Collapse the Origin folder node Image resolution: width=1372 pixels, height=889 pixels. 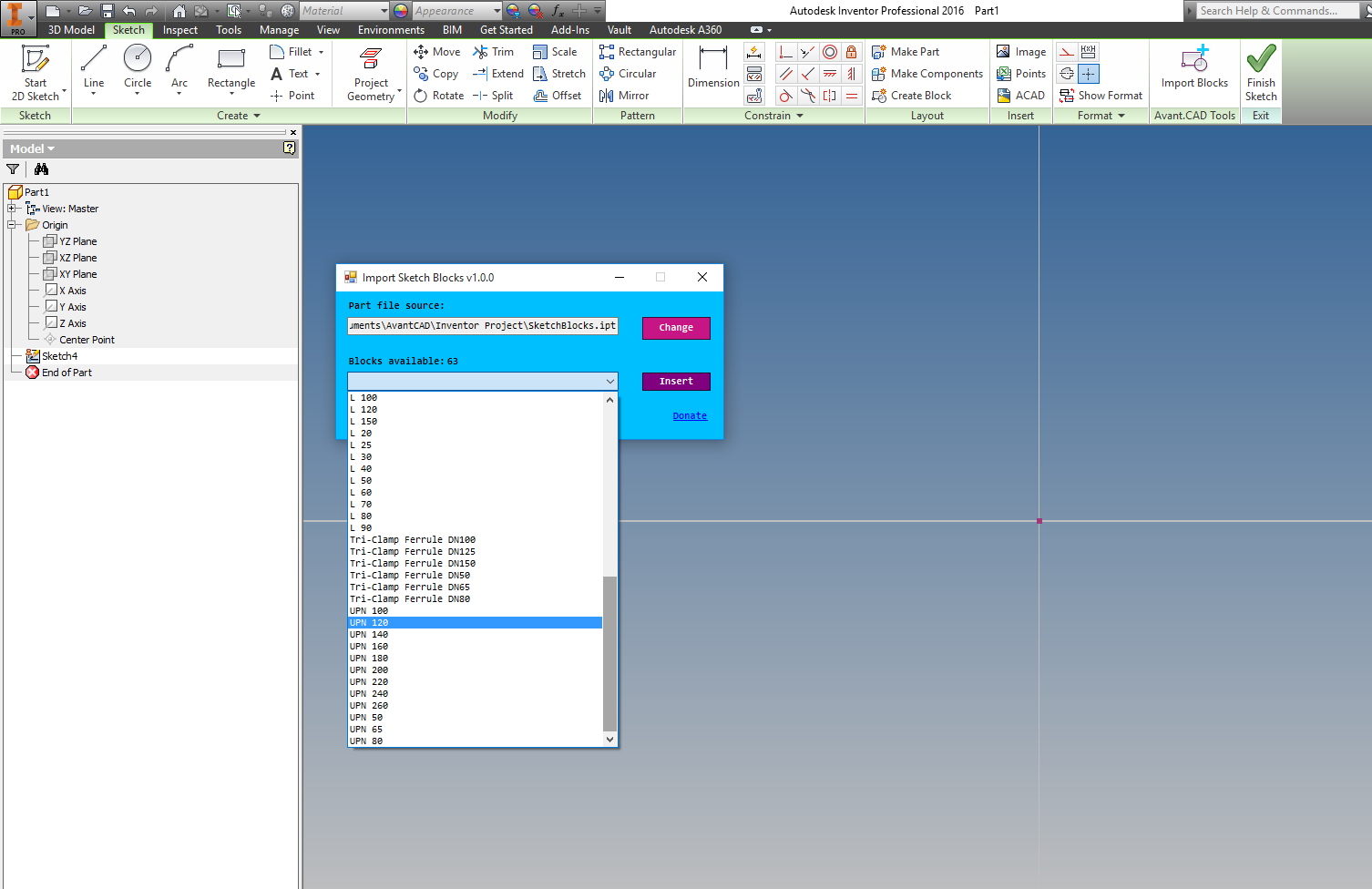click(12, 225)
